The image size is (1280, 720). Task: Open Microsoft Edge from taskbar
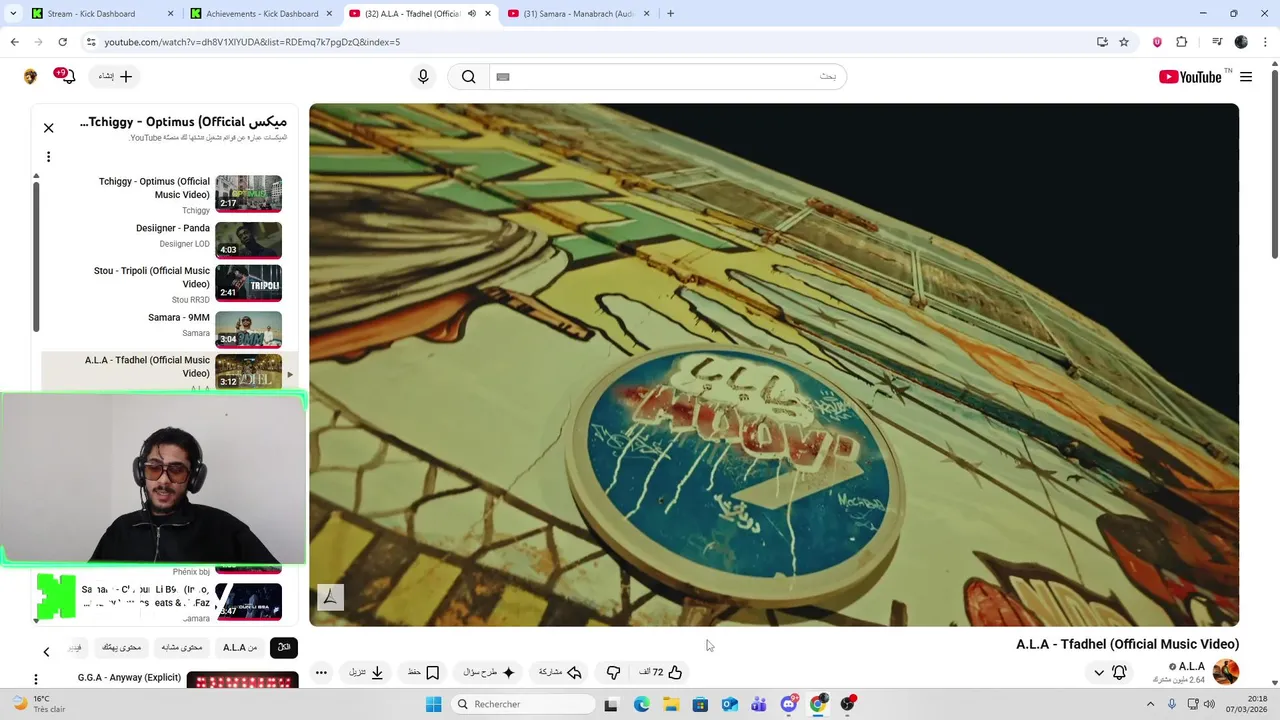click(x=641, y=704)
